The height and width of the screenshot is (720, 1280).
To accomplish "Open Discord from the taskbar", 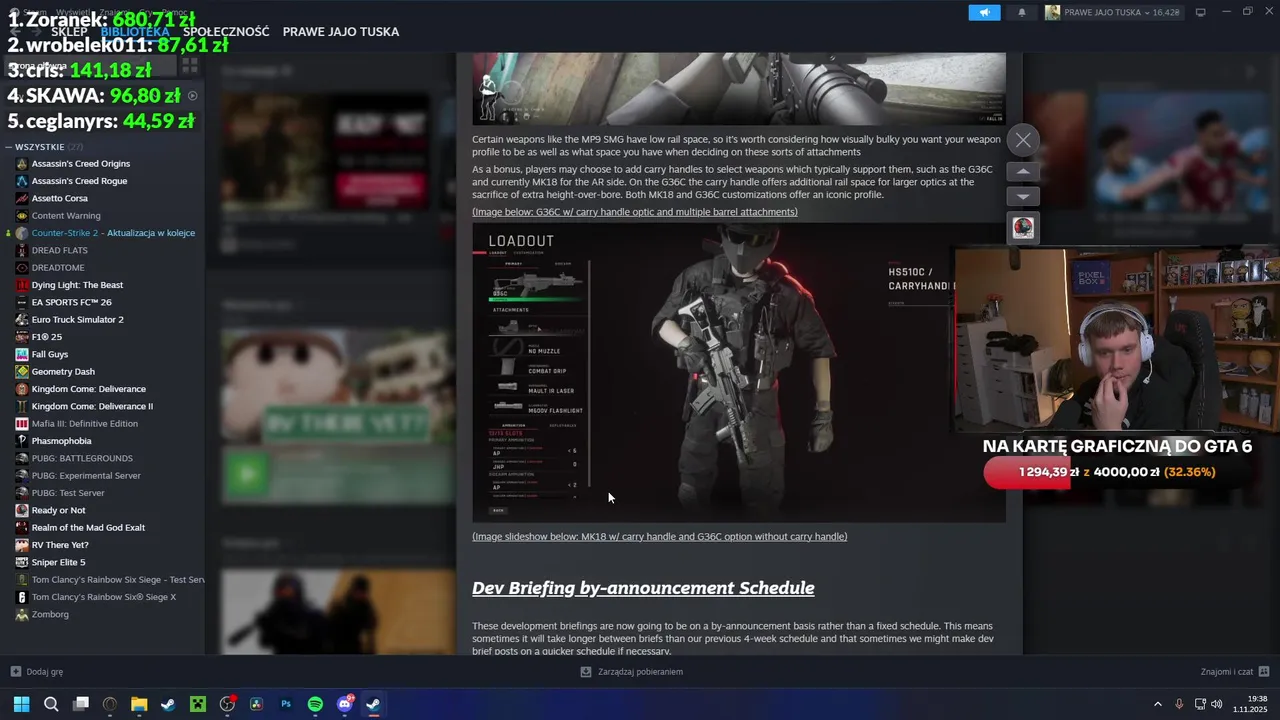I will [x=345, y=704].
